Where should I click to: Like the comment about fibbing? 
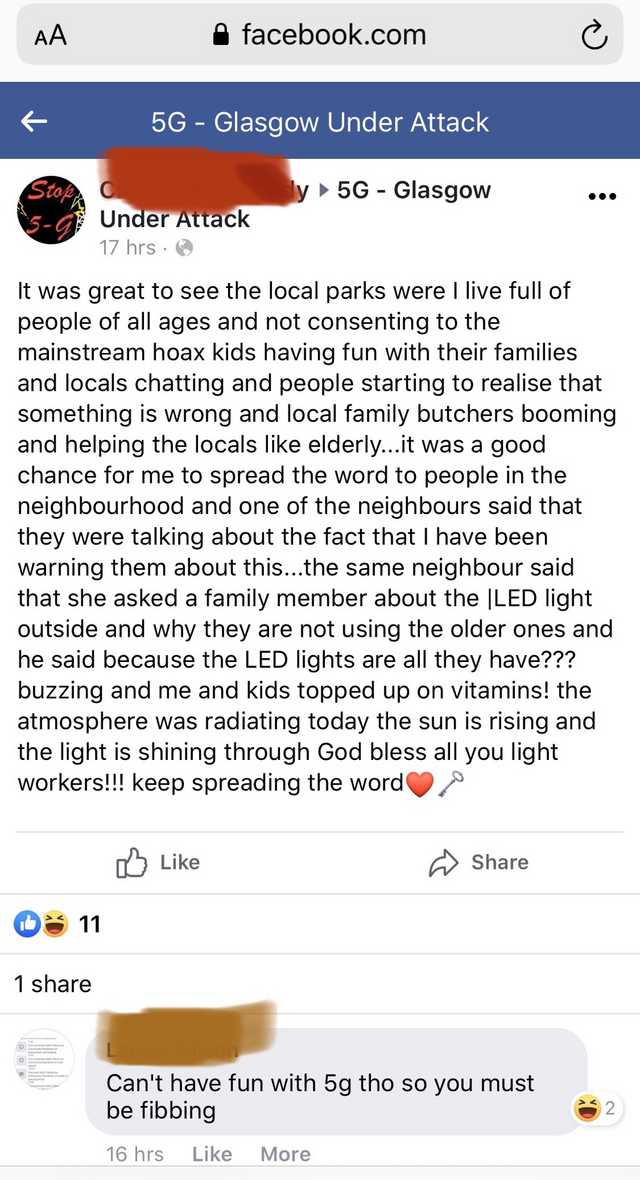[x=211, y=1154]
